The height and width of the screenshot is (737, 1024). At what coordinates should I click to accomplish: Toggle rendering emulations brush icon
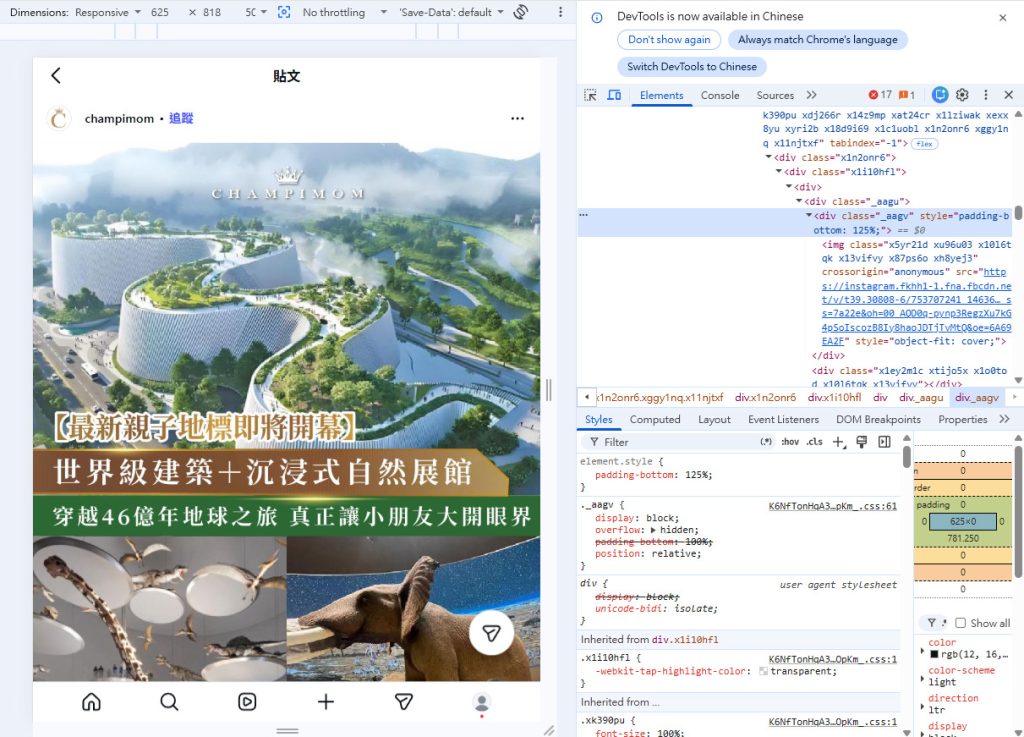[861, 442]
